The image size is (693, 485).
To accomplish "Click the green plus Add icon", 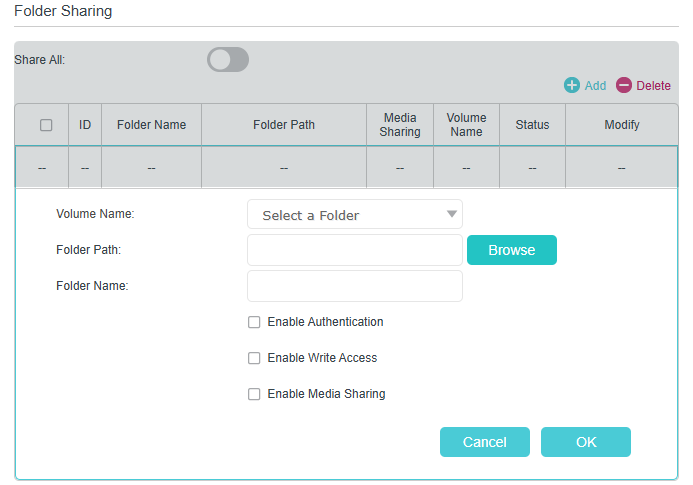I will pyautogui.click(x=571, y=85).
